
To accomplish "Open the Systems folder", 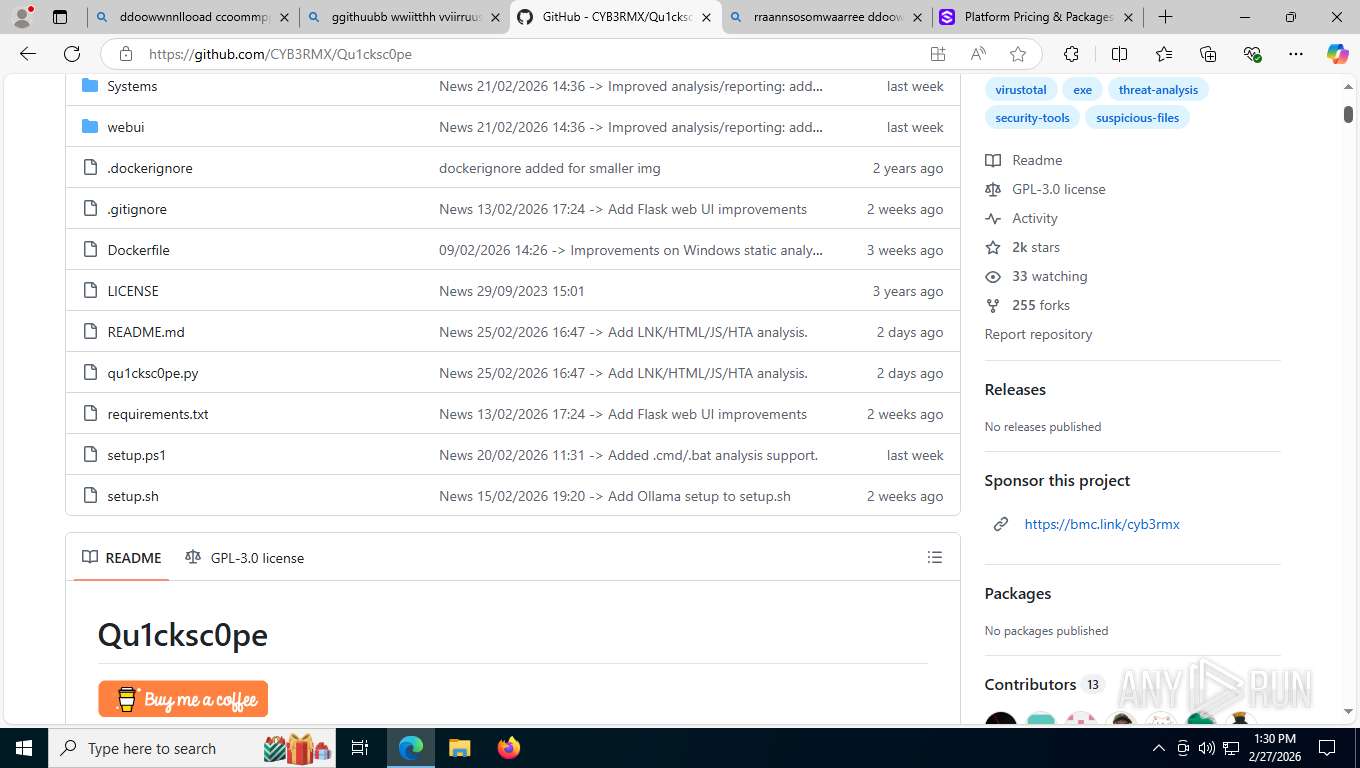I will point(132,86).
